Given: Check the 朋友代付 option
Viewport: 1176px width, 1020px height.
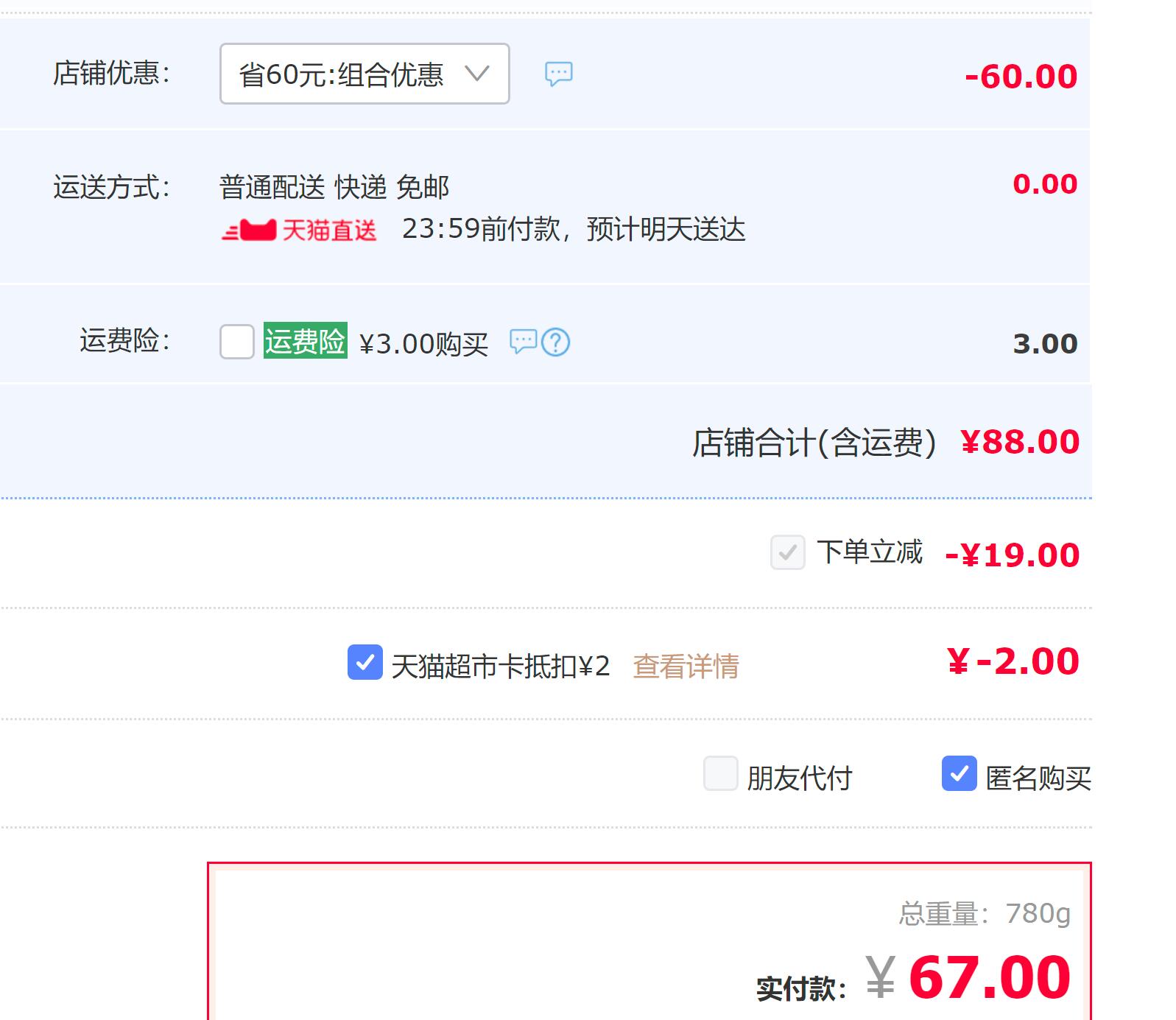Looking at the screenshot, I should [720, 773].
